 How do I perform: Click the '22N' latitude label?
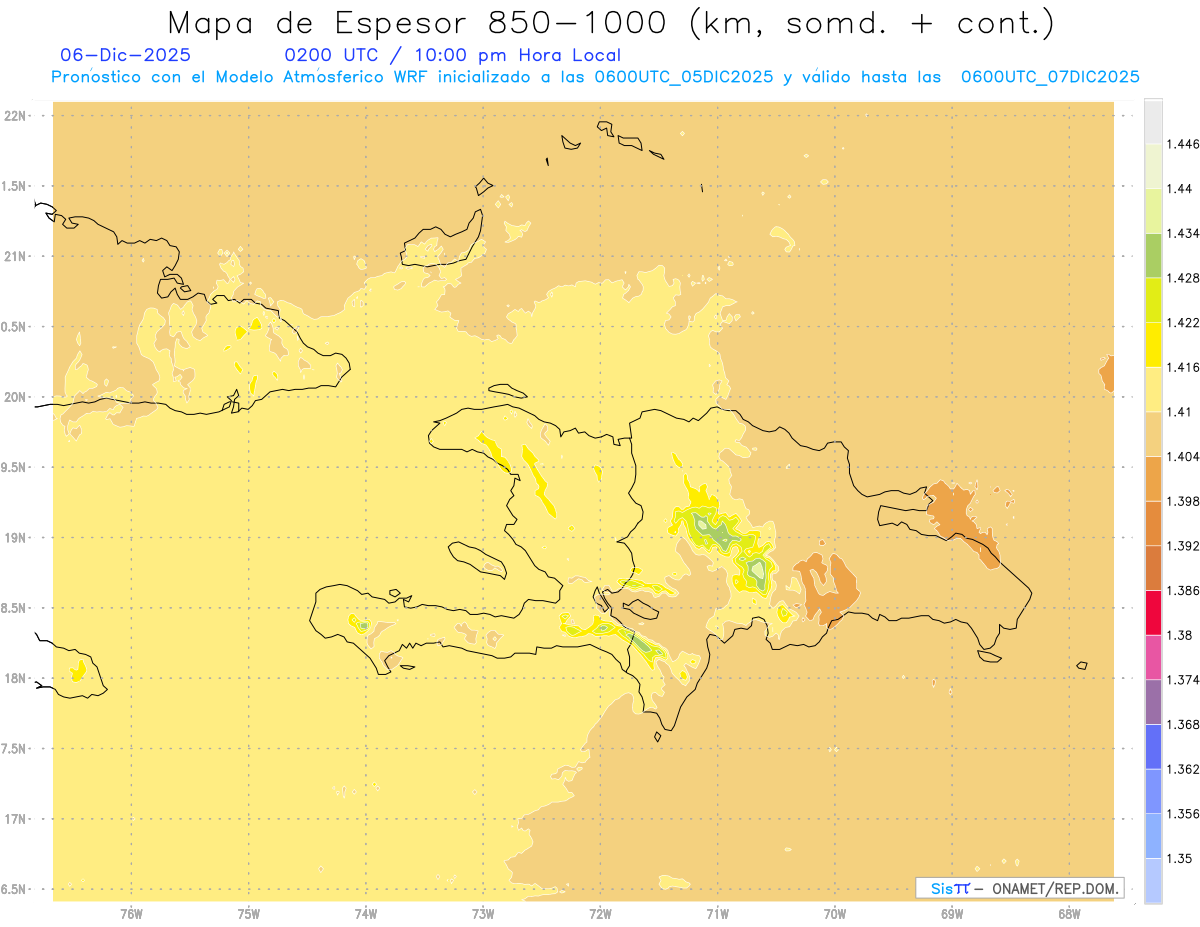pyautogui.click(x=15, y=116)
